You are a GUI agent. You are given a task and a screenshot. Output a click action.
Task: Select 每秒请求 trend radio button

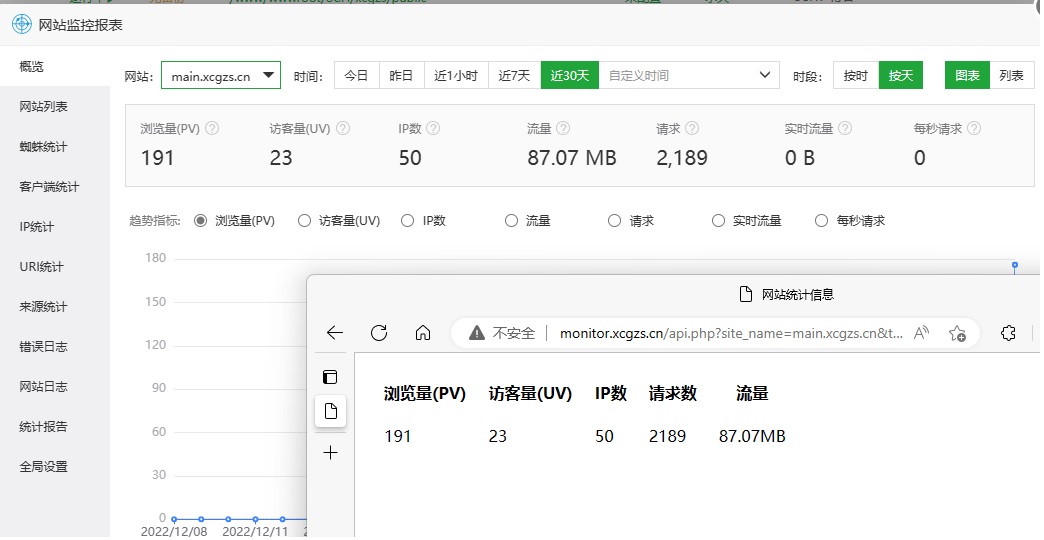tap(822, 220)
